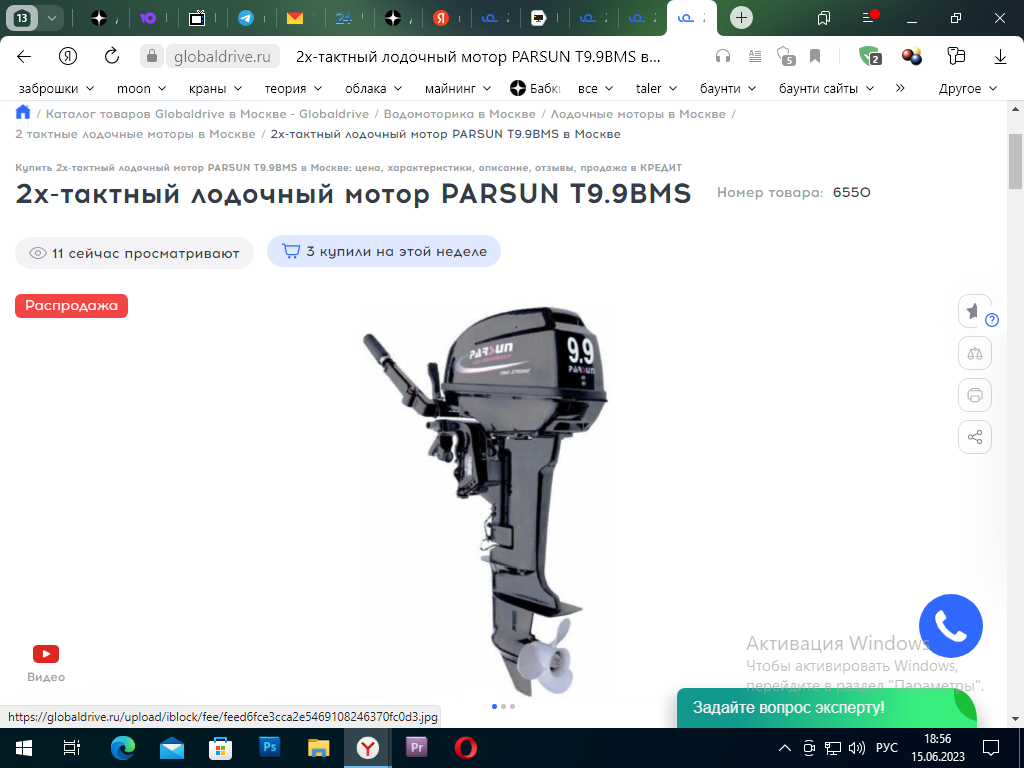
Task: Open Лодочные моторы в Москве breadcrumb
Action: point(637,114)
